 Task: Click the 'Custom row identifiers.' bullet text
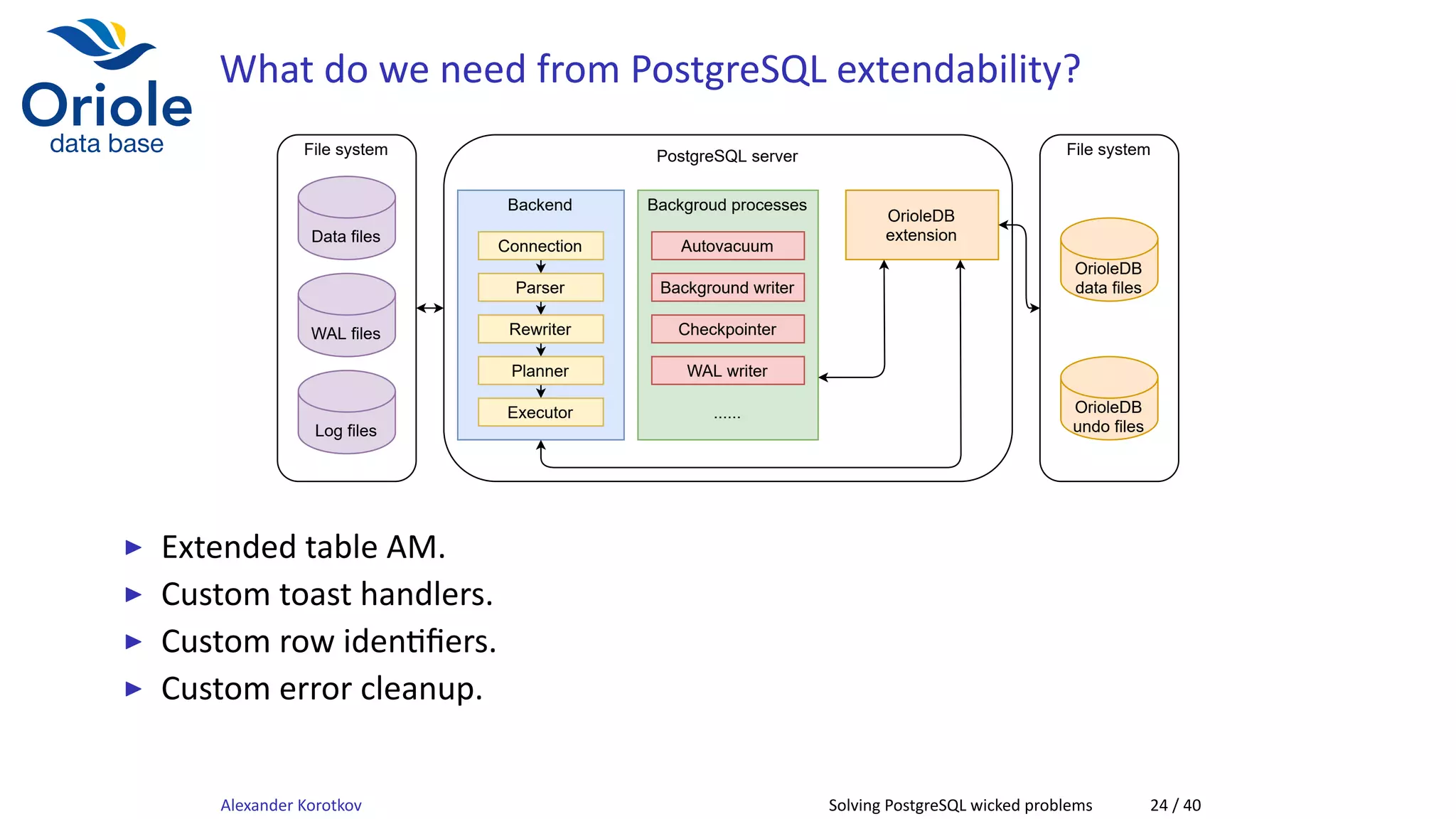point(328,641)
